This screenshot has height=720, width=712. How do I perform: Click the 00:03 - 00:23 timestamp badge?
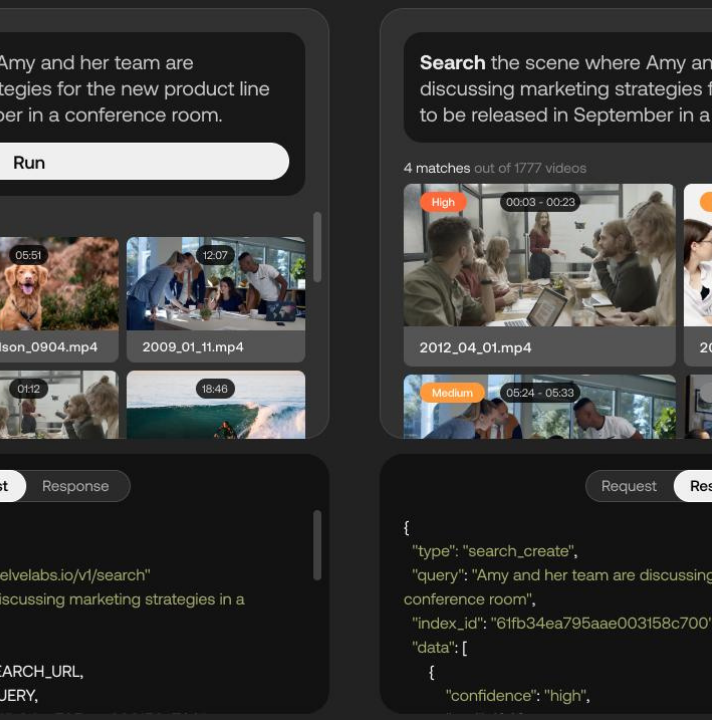540,202
